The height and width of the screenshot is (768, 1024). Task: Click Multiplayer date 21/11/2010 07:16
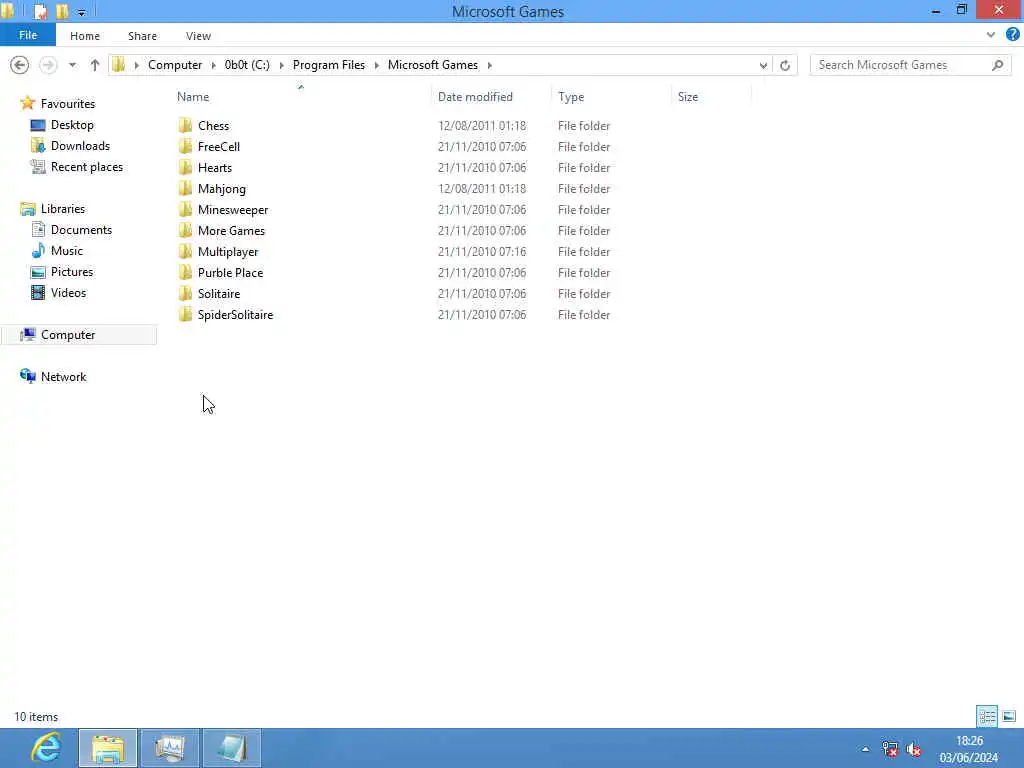(482, 251)
